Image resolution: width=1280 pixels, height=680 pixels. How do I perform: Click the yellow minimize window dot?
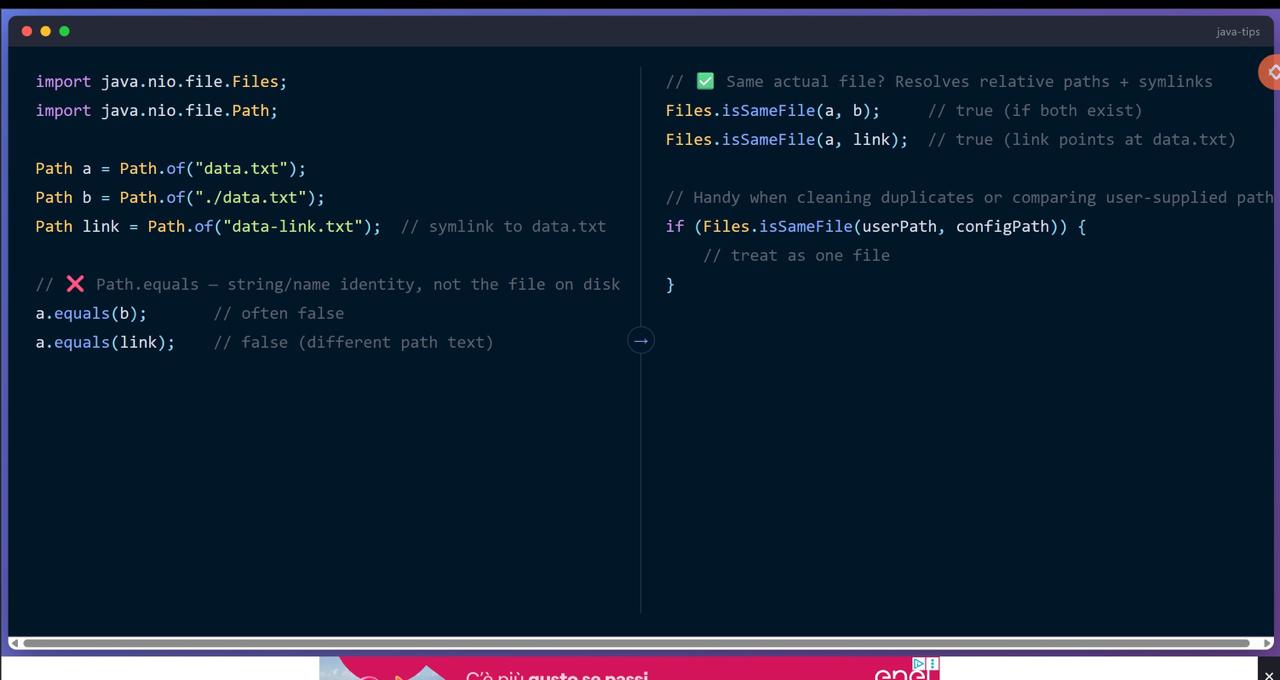(46, 31)
